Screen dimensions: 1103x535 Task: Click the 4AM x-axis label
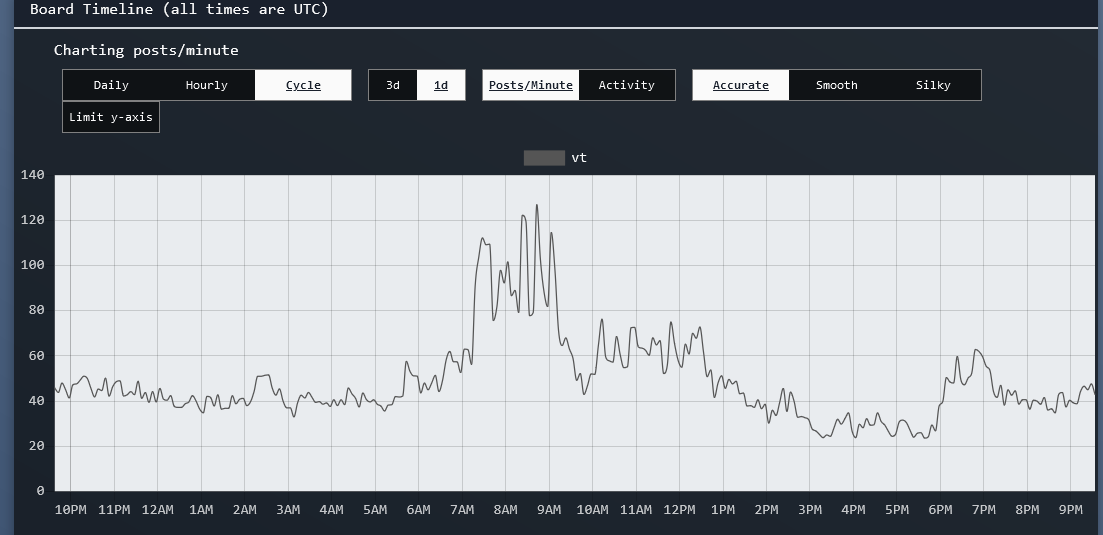(331, 510)
